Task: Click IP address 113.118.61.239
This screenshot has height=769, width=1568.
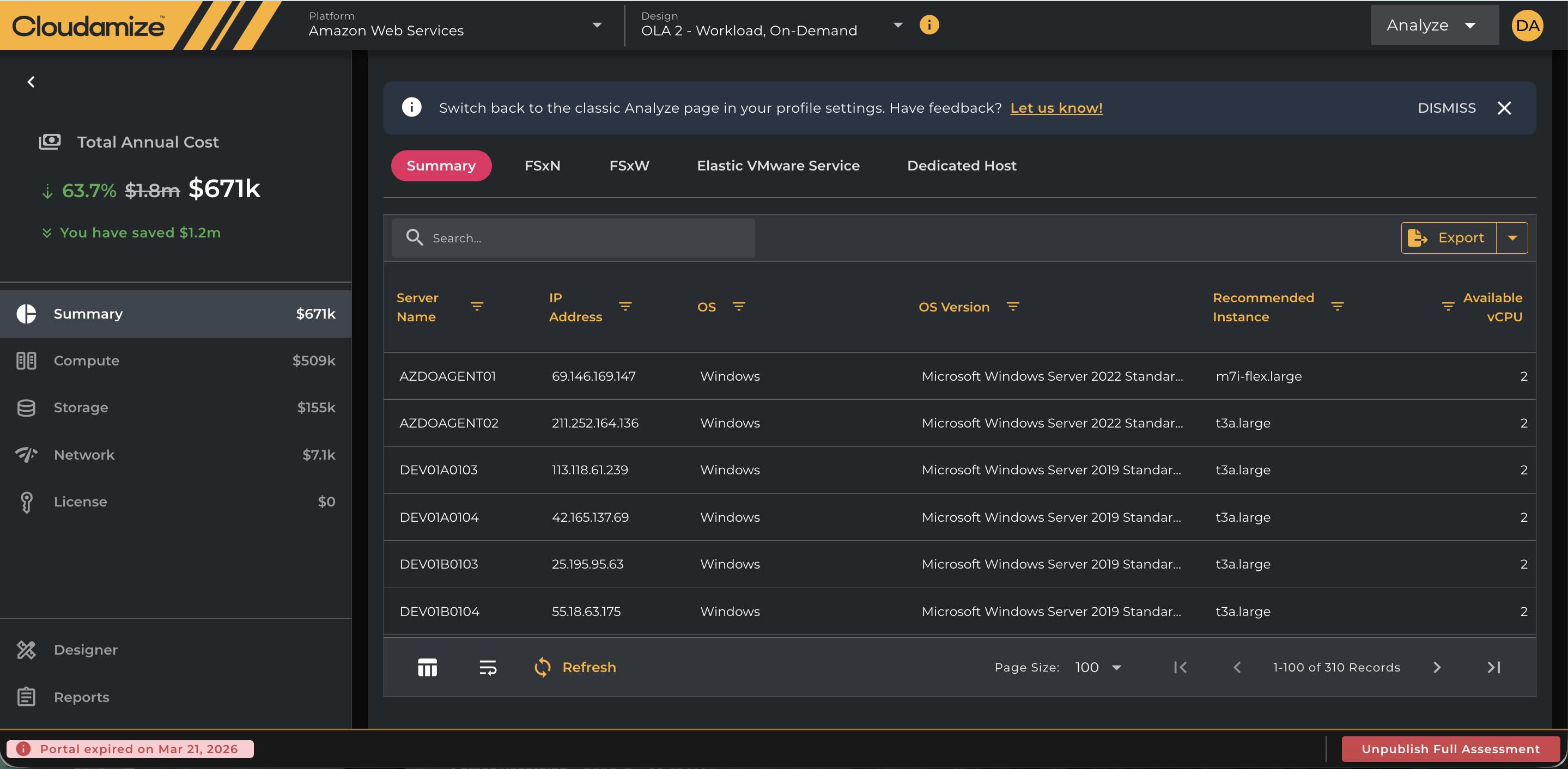Action: pos(590,471)
